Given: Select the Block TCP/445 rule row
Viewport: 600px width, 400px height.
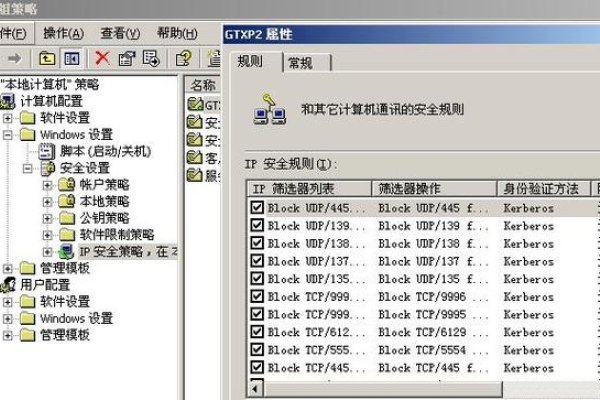Looking at the screenshot, I should pyautogui.click(x=423, y=367).
